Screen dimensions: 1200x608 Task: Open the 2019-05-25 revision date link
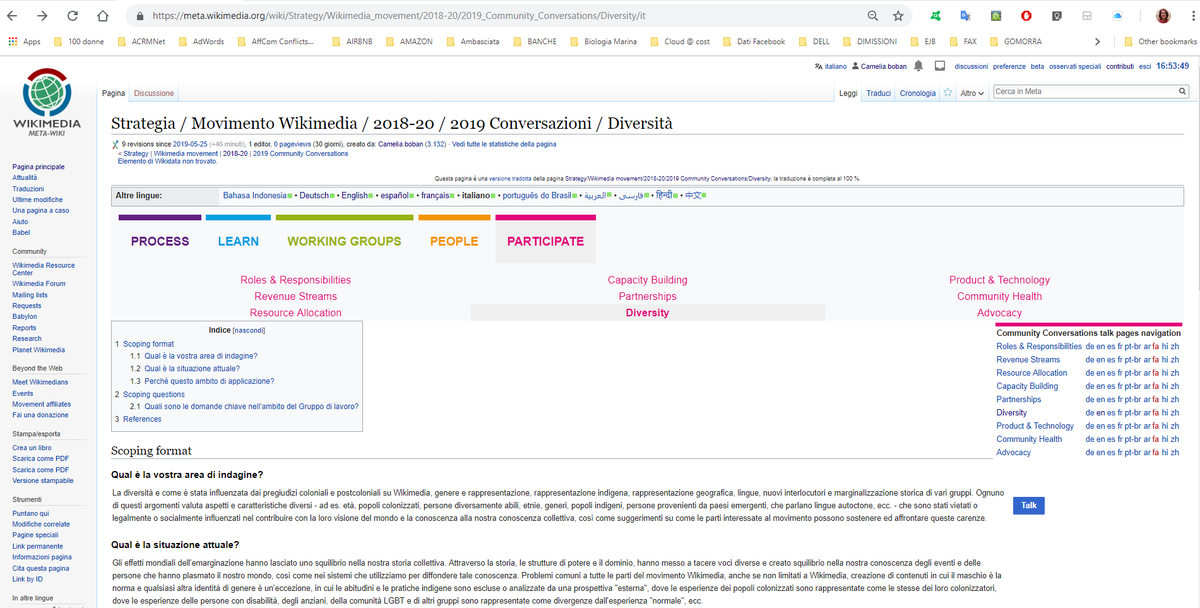[188, 144]
